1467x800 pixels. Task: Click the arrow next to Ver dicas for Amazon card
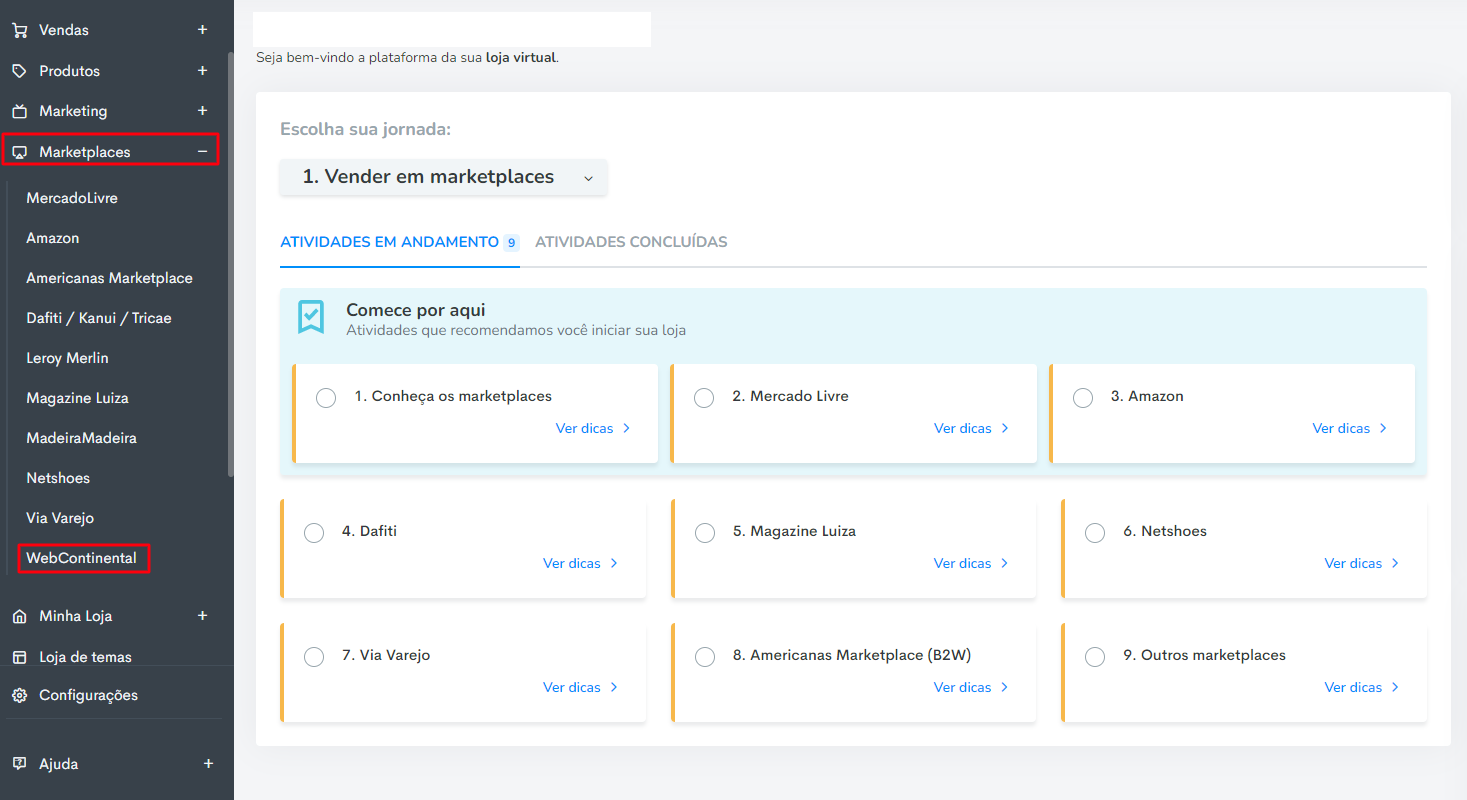tap(1383, 428)
